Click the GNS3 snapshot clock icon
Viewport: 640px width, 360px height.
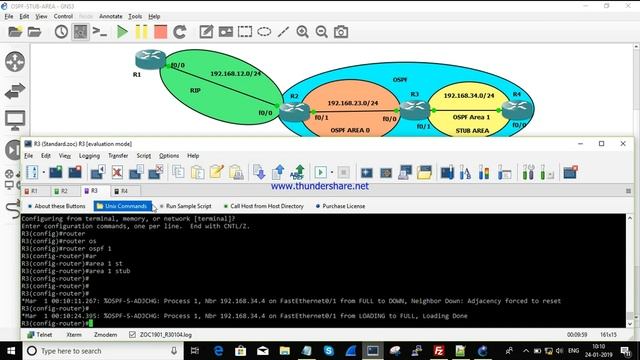click(x=61, y=32)
